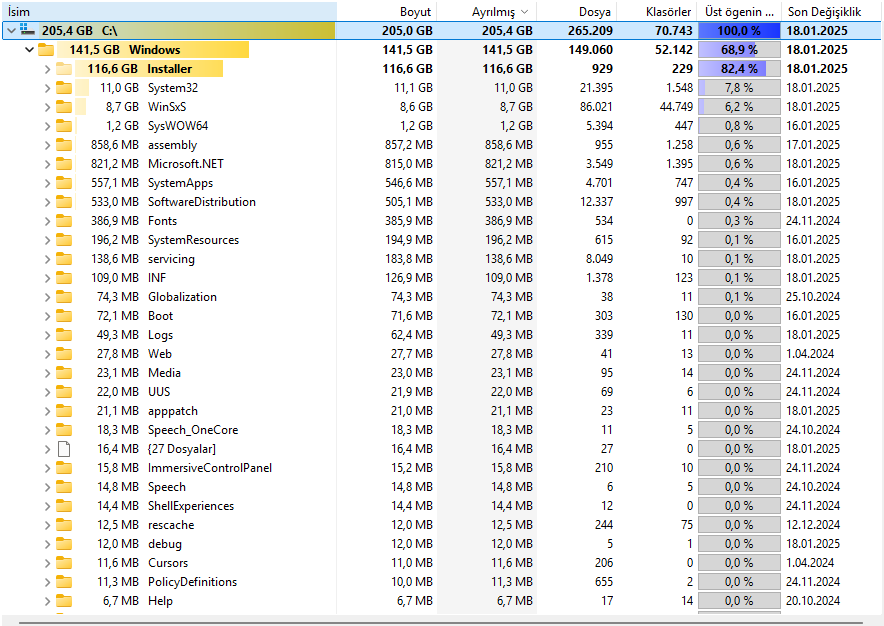Click the 44.749 folders count for WinSxS
Image resolution: width=884 pixels, height=626 pixels.
pyautogui.click(x=676, y=107)
